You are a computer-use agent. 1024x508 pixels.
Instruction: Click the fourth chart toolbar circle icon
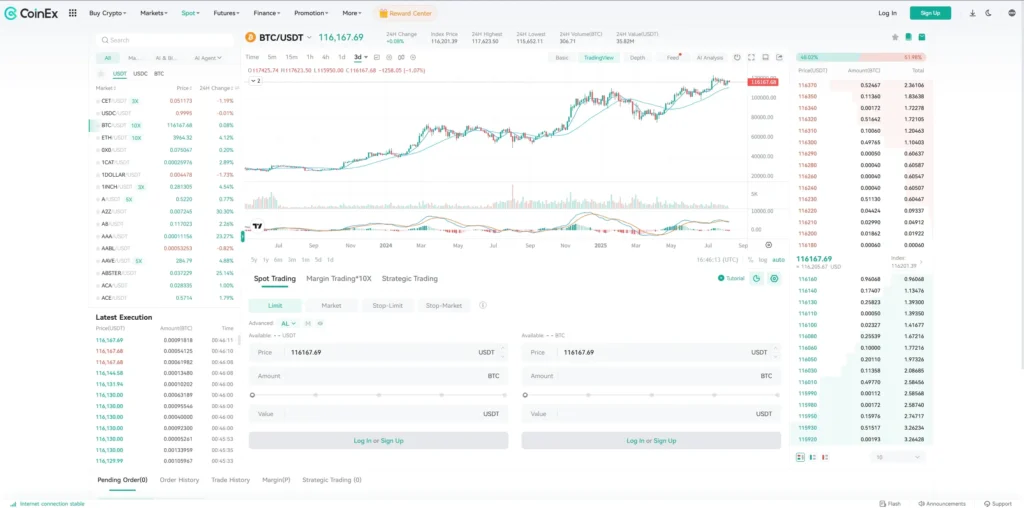tap(414, 57)
